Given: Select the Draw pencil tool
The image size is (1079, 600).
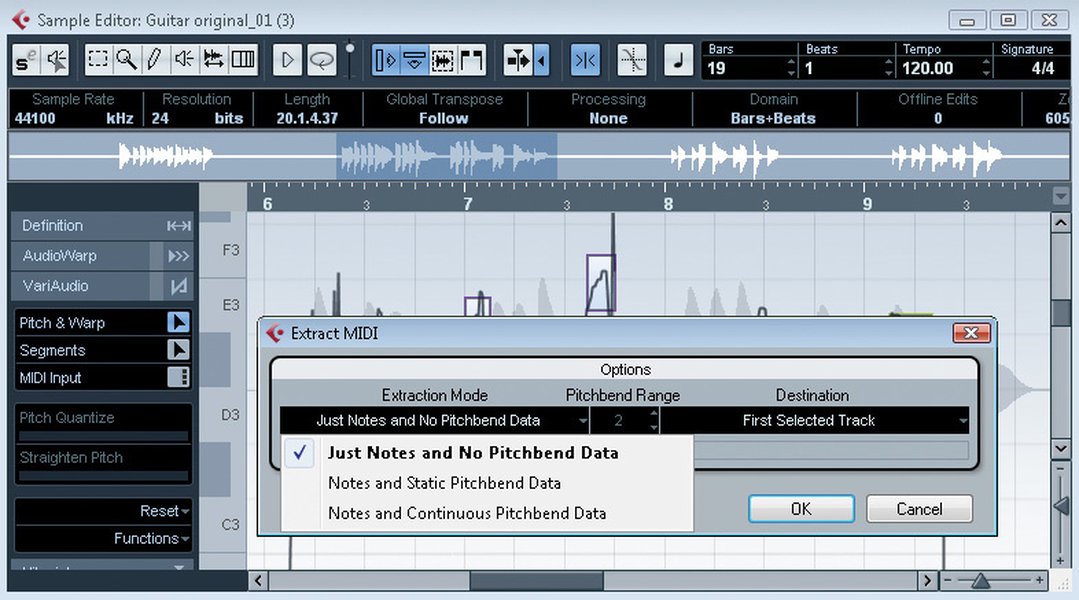Looking at the screenshot, I should (x=155, y=60).
